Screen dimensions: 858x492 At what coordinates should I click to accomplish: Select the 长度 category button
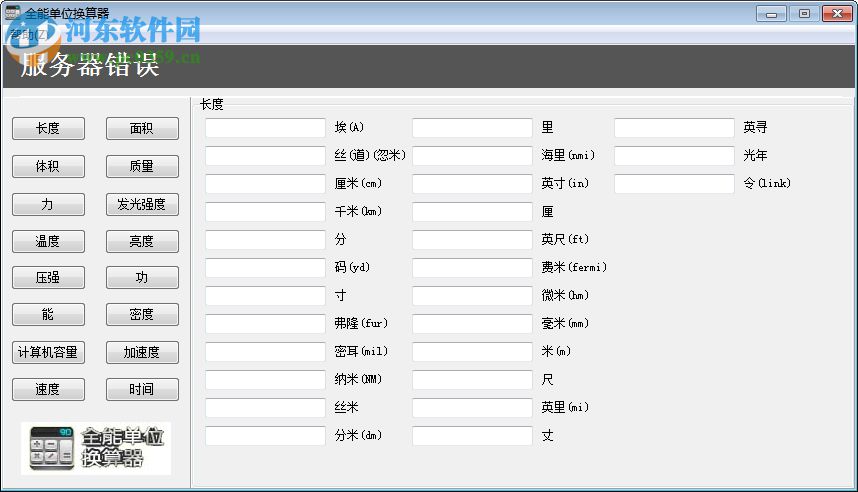pyautogui.click(x=48, y=129)
